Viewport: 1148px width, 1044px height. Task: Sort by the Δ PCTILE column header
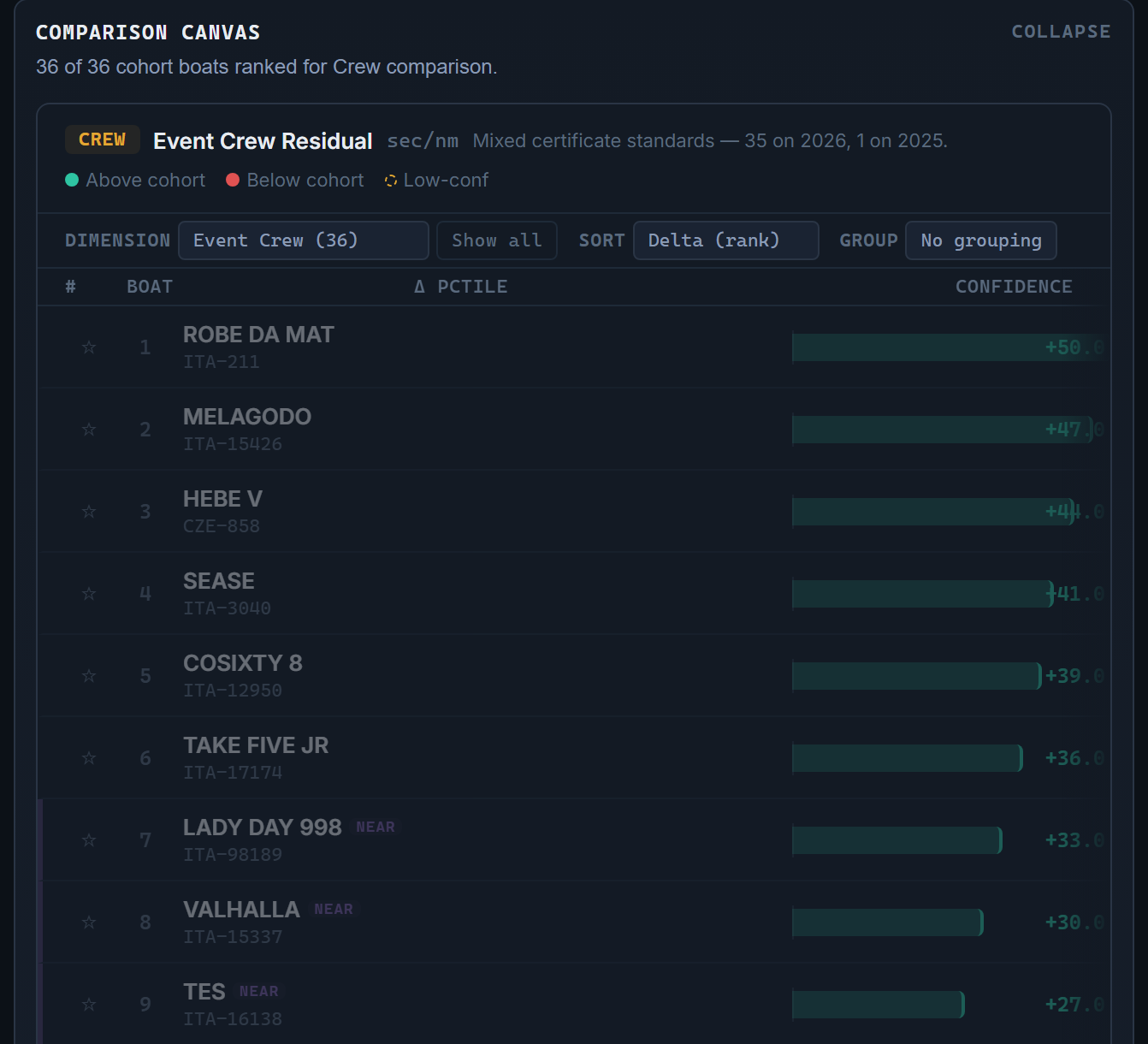point(461,287)
